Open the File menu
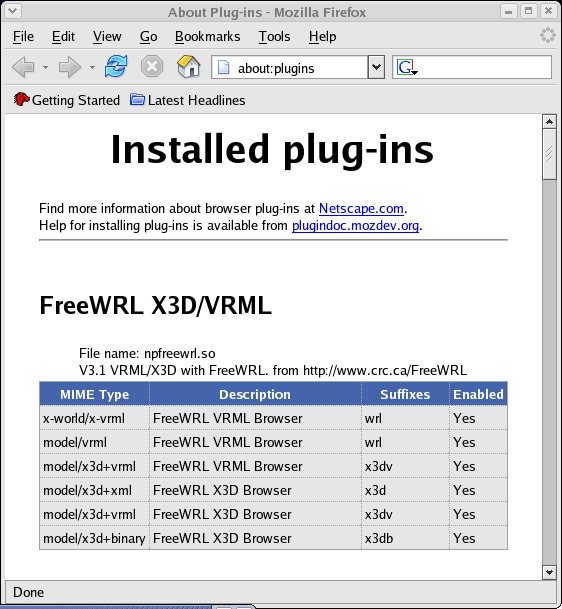 click(x=23, y=37)
